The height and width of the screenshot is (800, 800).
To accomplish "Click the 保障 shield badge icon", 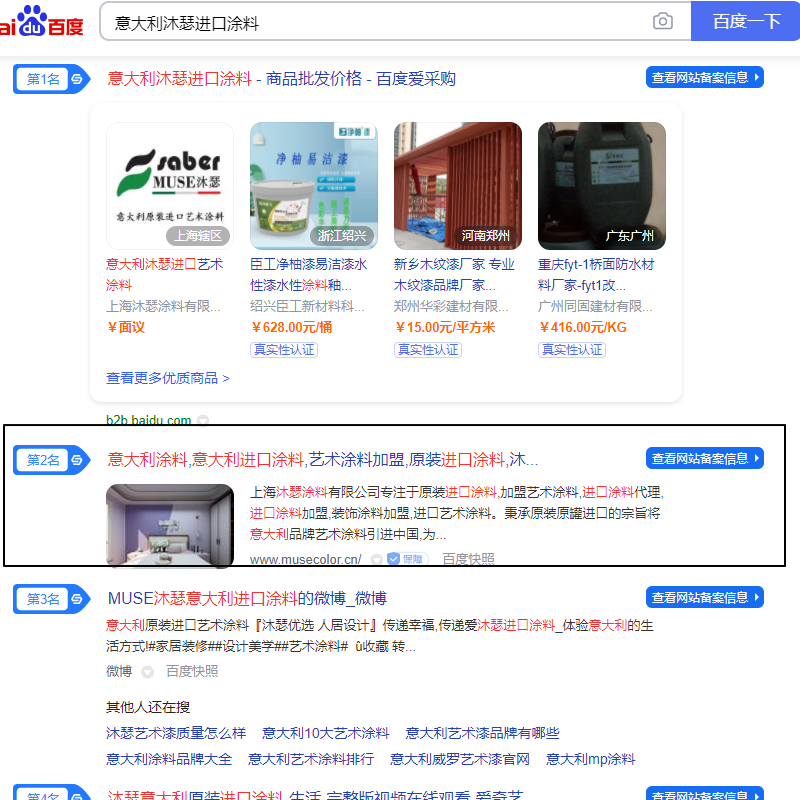I will coord(407,559).
